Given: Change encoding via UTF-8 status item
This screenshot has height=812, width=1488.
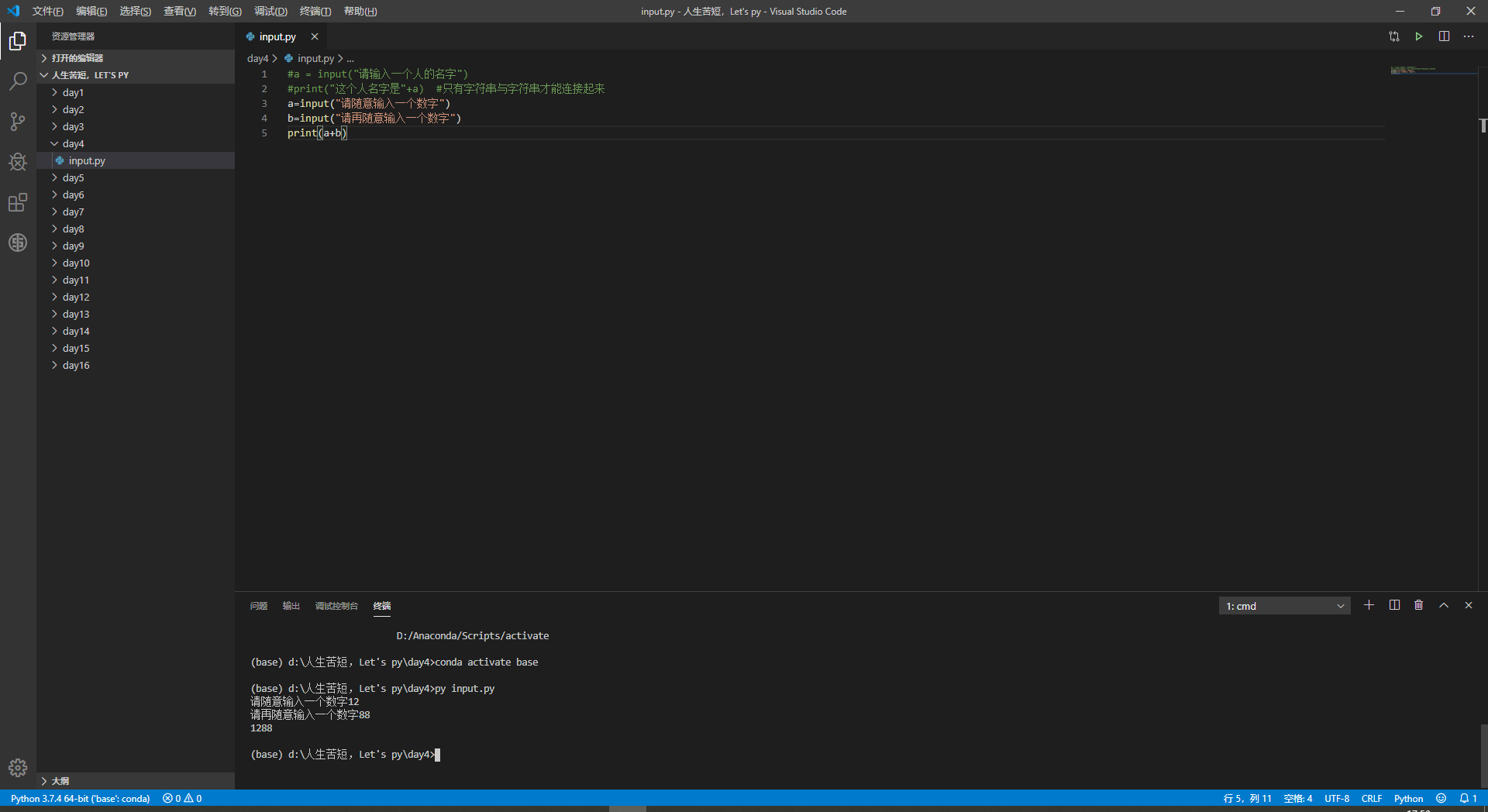Looking at the screenshot, I should click(x=1337, y=798).
